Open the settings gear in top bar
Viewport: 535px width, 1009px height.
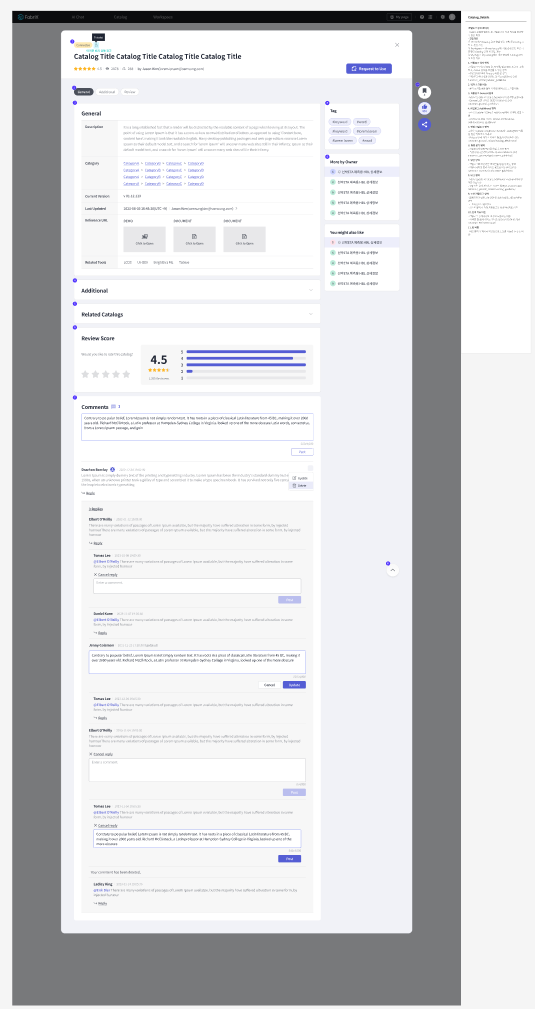pyautogui.click(x=442, y=17)
